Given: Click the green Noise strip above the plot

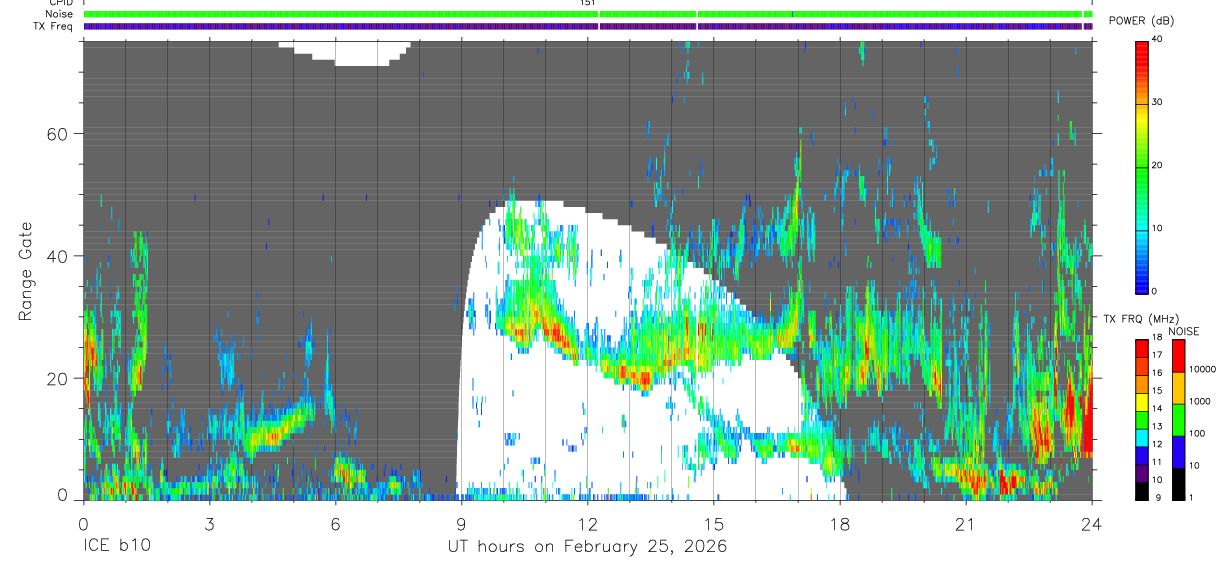Looking at the screenshot, I should pyautogui.click(x=588, y=14).
